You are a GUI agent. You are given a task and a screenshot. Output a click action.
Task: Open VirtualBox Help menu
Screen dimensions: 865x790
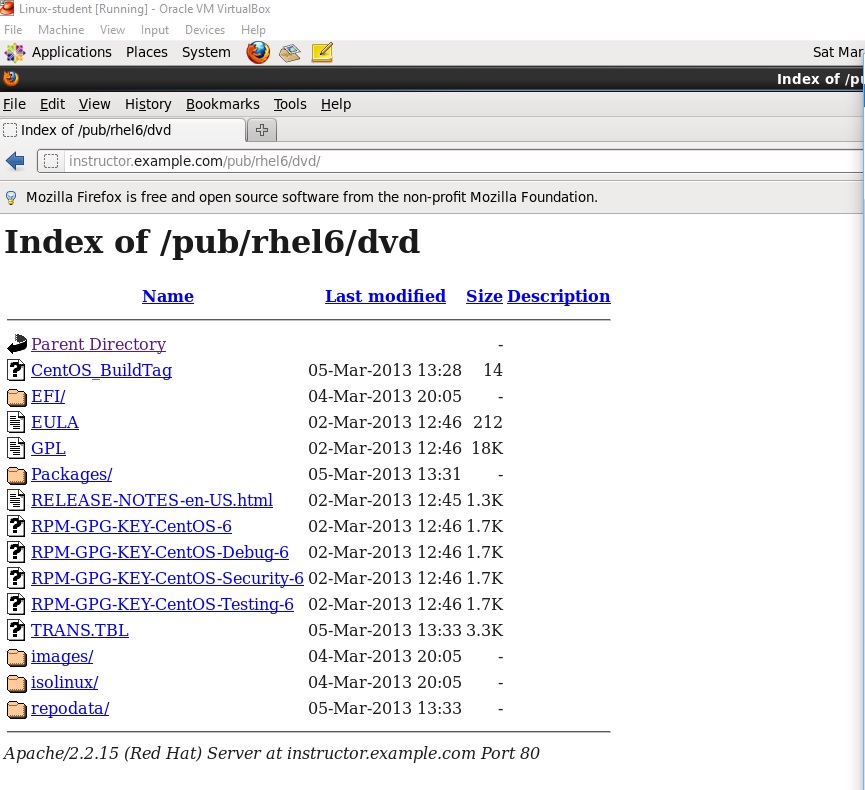253,30
